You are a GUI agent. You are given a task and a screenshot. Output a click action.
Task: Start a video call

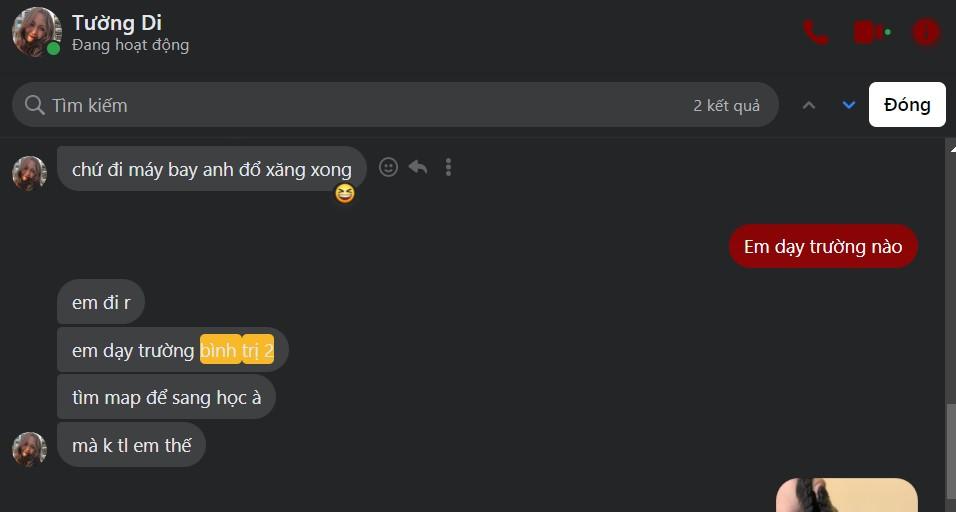pyautogui.click(x=870, y=33)
